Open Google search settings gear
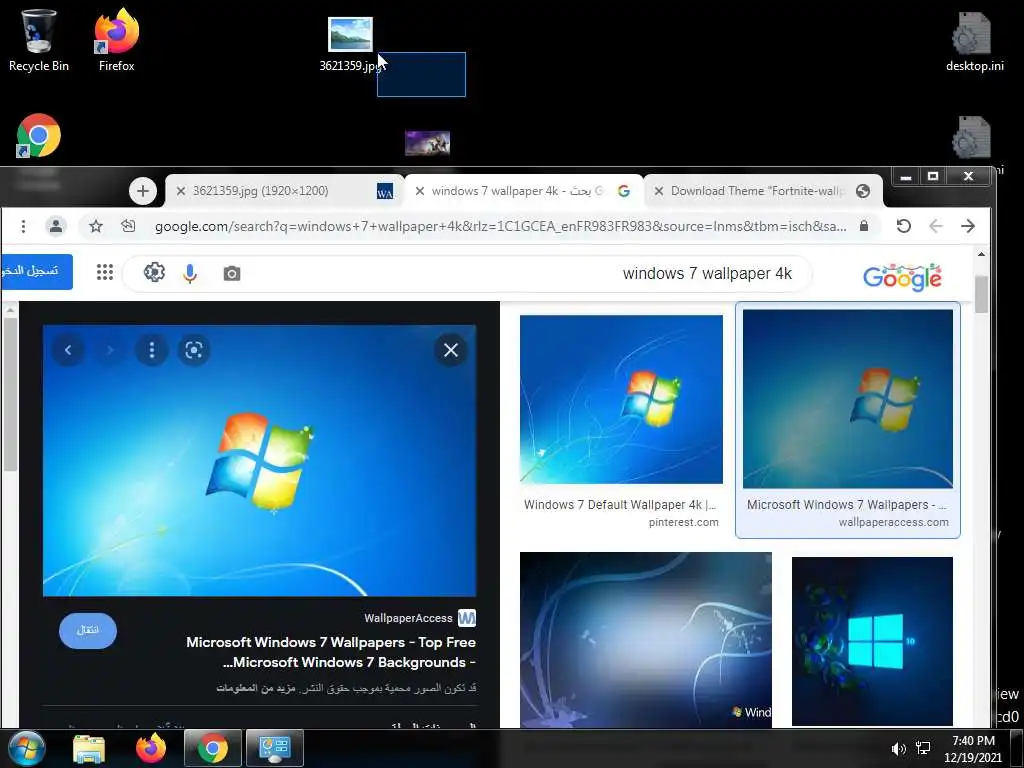1024x768 pixels. 154,272
